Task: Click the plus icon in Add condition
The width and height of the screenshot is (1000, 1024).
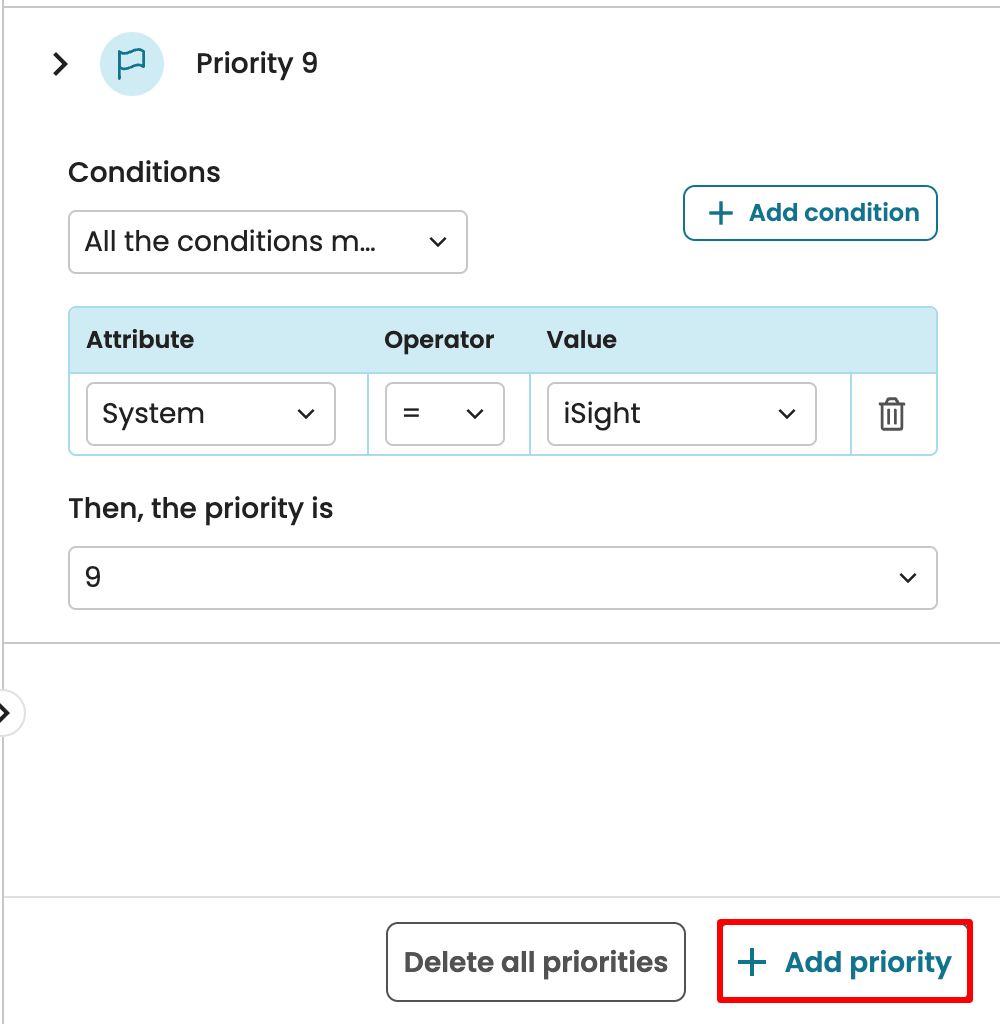Action: pos(720,213)
